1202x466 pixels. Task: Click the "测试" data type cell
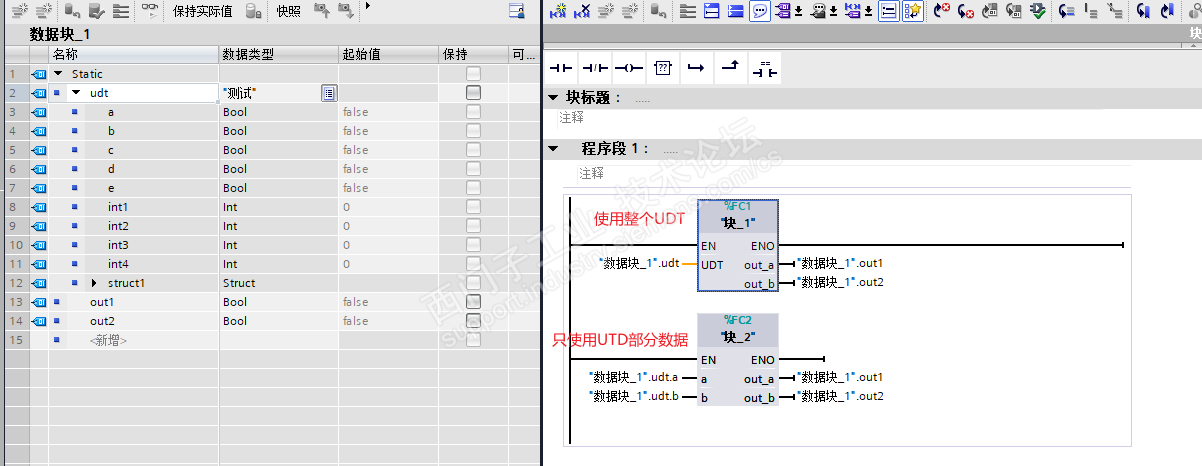click(270, 93)
